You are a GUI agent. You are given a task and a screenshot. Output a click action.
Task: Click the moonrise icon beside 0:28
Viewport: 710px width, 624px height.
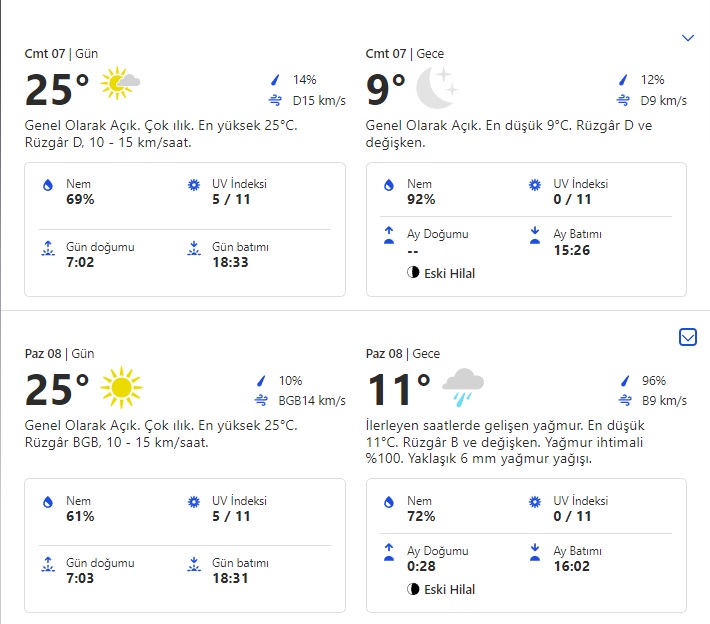click(x=389, y=551)
